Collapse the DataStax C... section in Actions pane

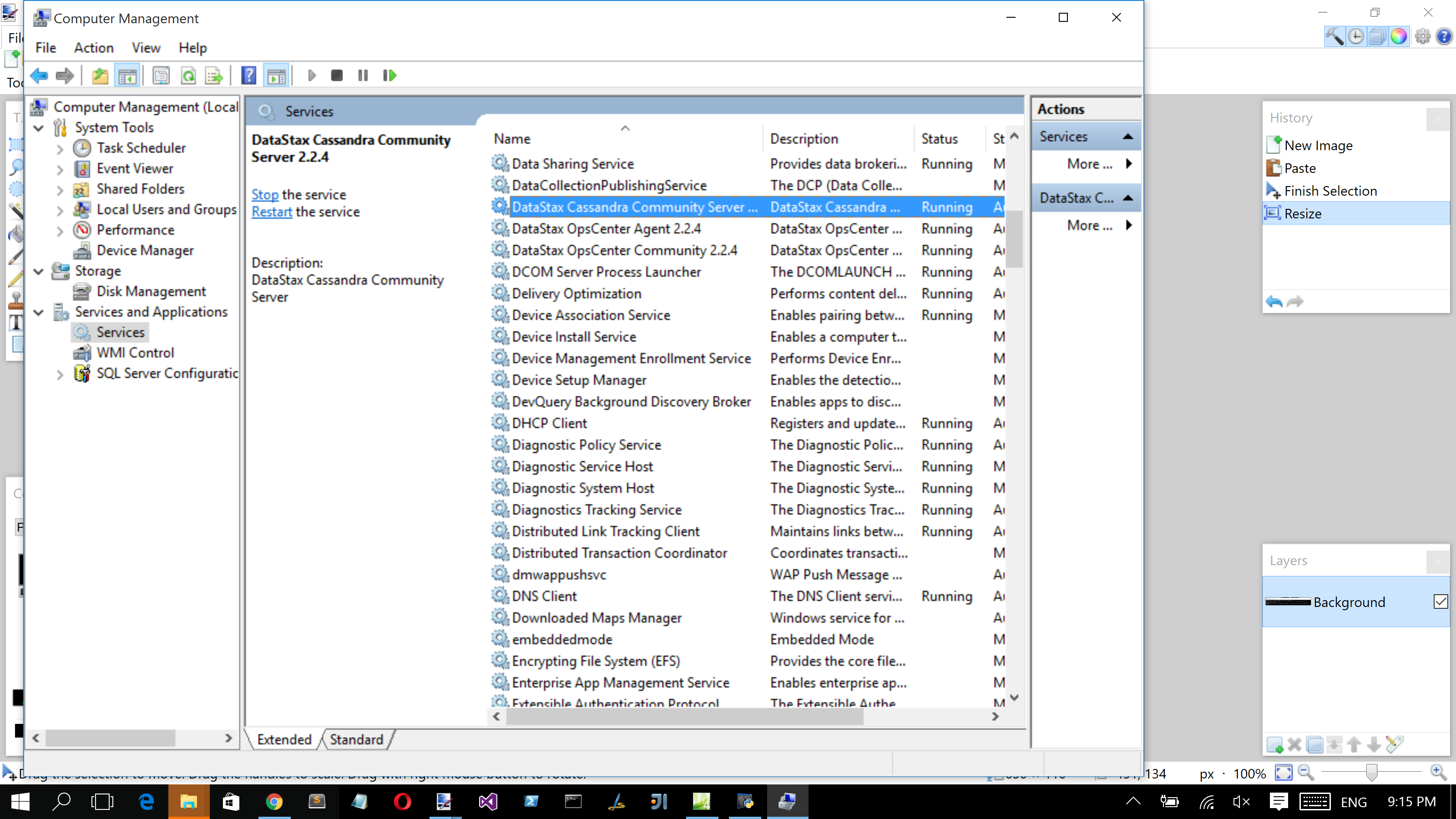[x=1127, y=198]
